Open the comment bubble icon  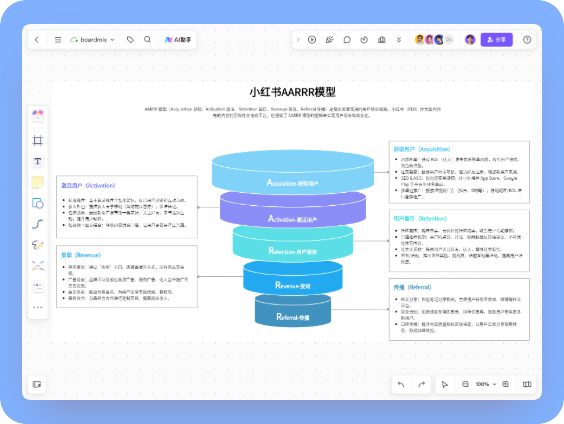[x=347, y=40]
